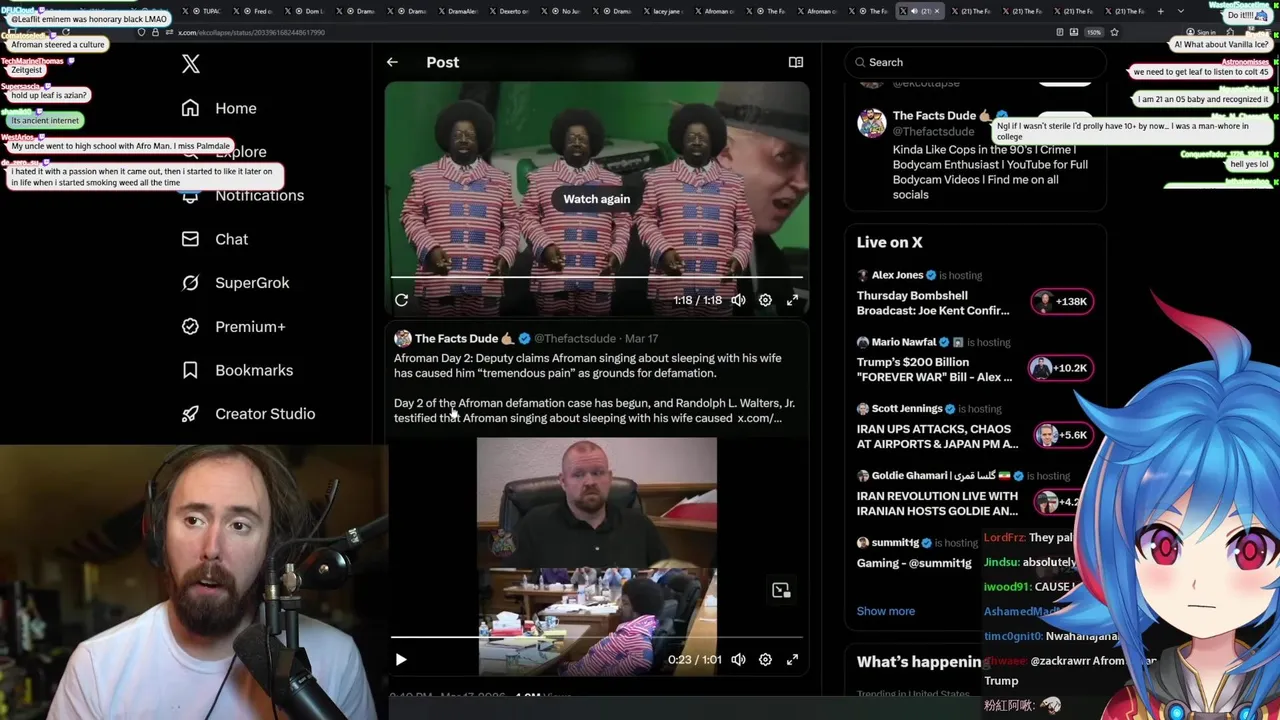
Task: Click 'Kinda Like Cops in the 90's' bio
Action: (990, 172)
